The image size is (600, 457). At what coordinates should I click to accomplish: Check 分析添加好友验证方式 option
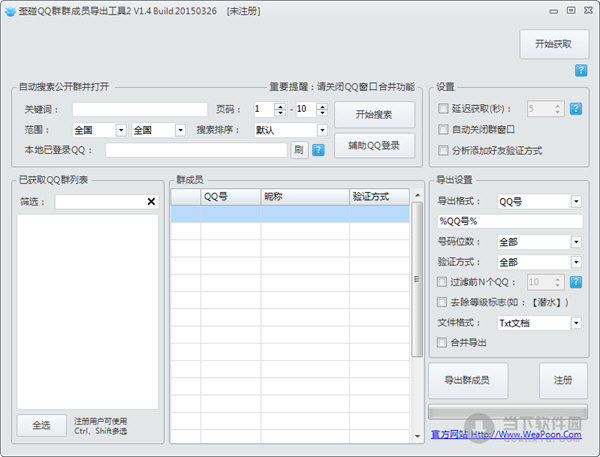click(443, 150)
